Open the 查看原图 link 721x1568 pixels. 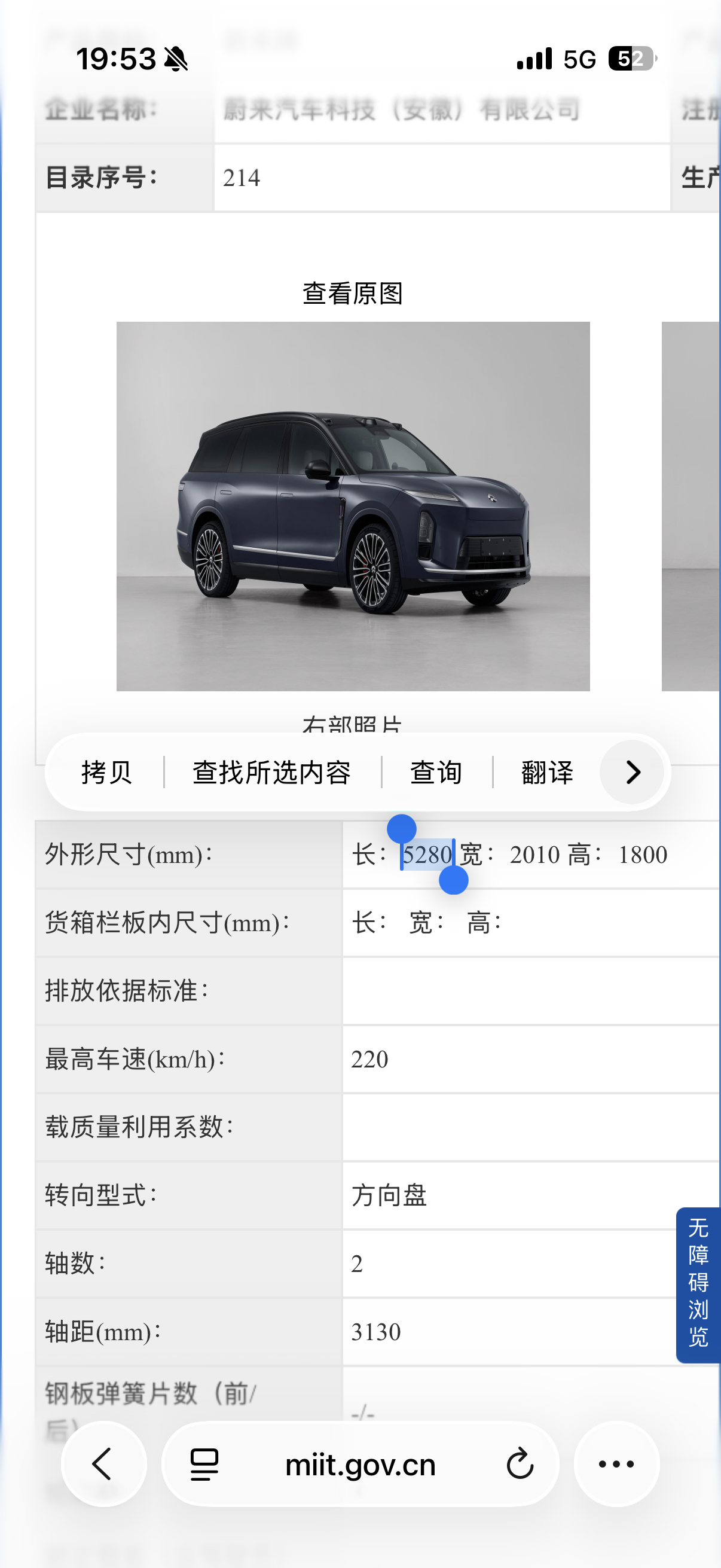(x=353, y=294)
